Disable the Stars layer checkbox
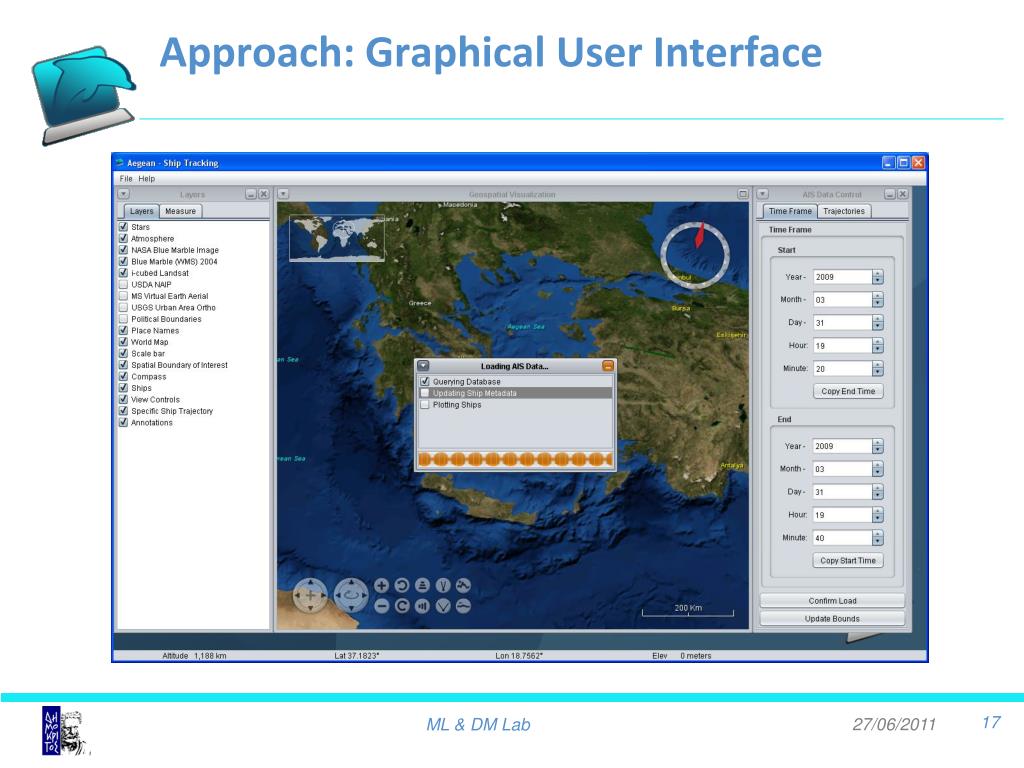 tap(123, 227)
